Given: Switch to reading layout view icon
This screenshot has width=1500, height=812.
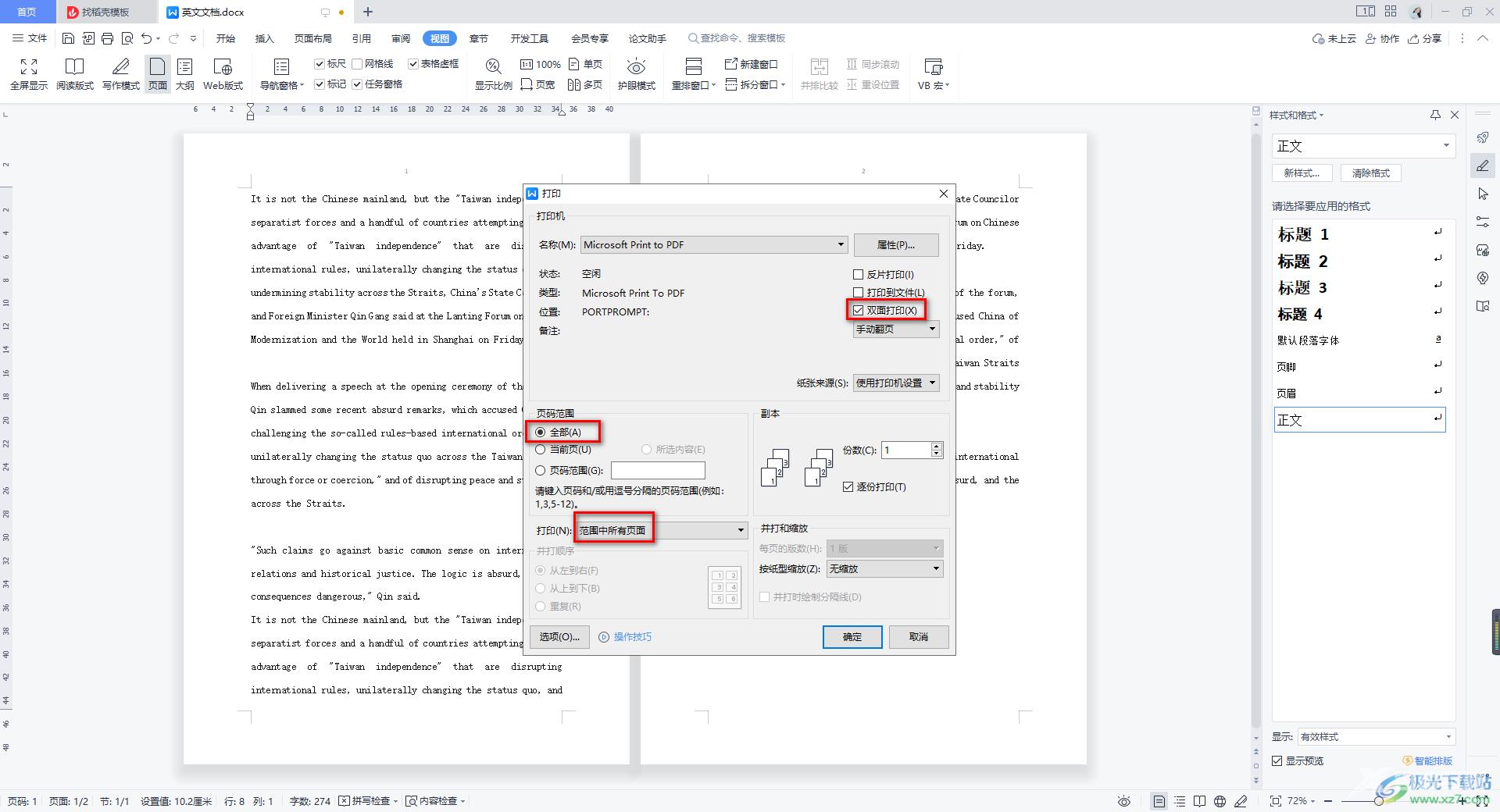Looking at the screenshot, I should (x=74, y=66).
